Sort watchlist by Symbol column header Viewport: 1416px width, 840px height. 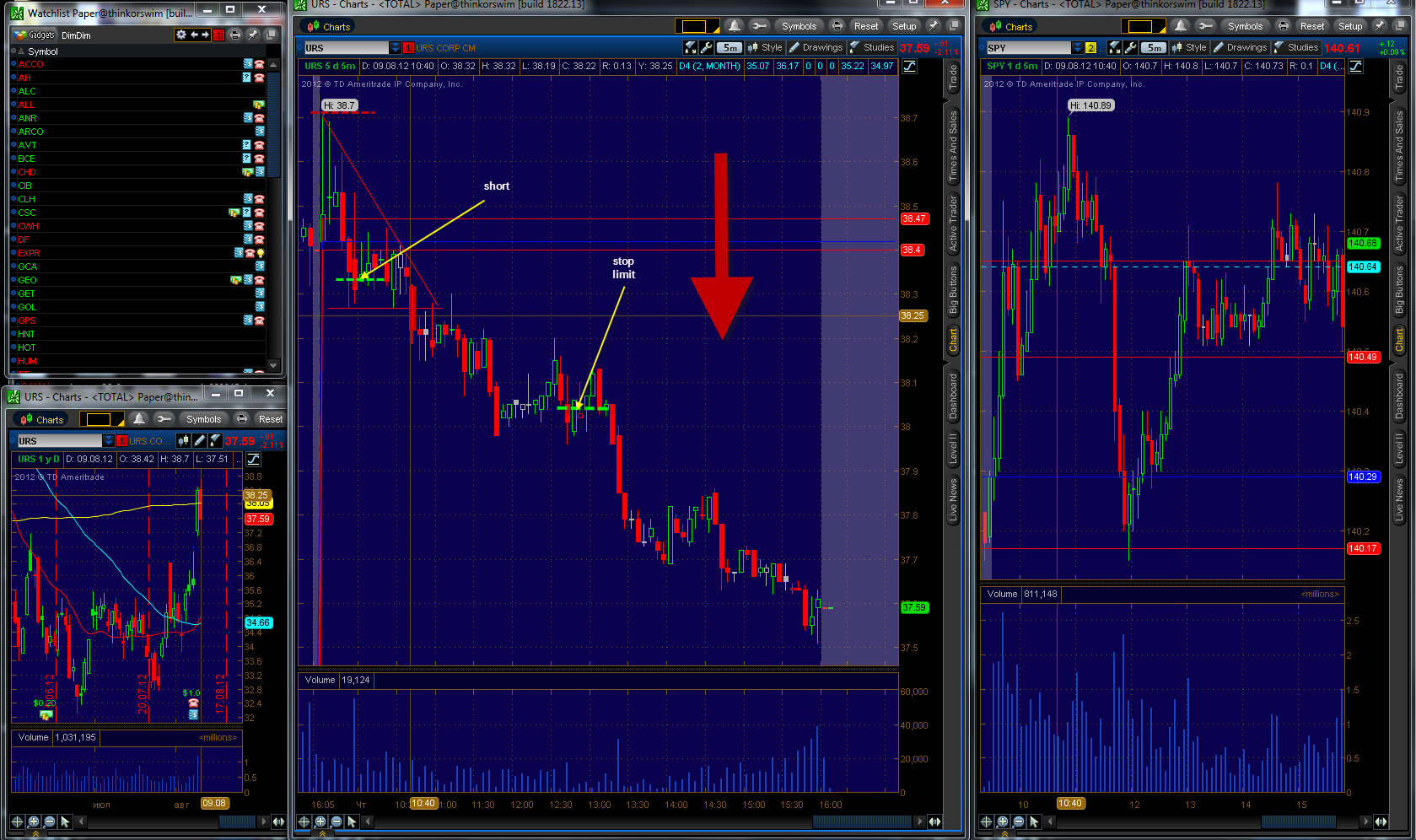pyautogui.click(x=43, y=51)
